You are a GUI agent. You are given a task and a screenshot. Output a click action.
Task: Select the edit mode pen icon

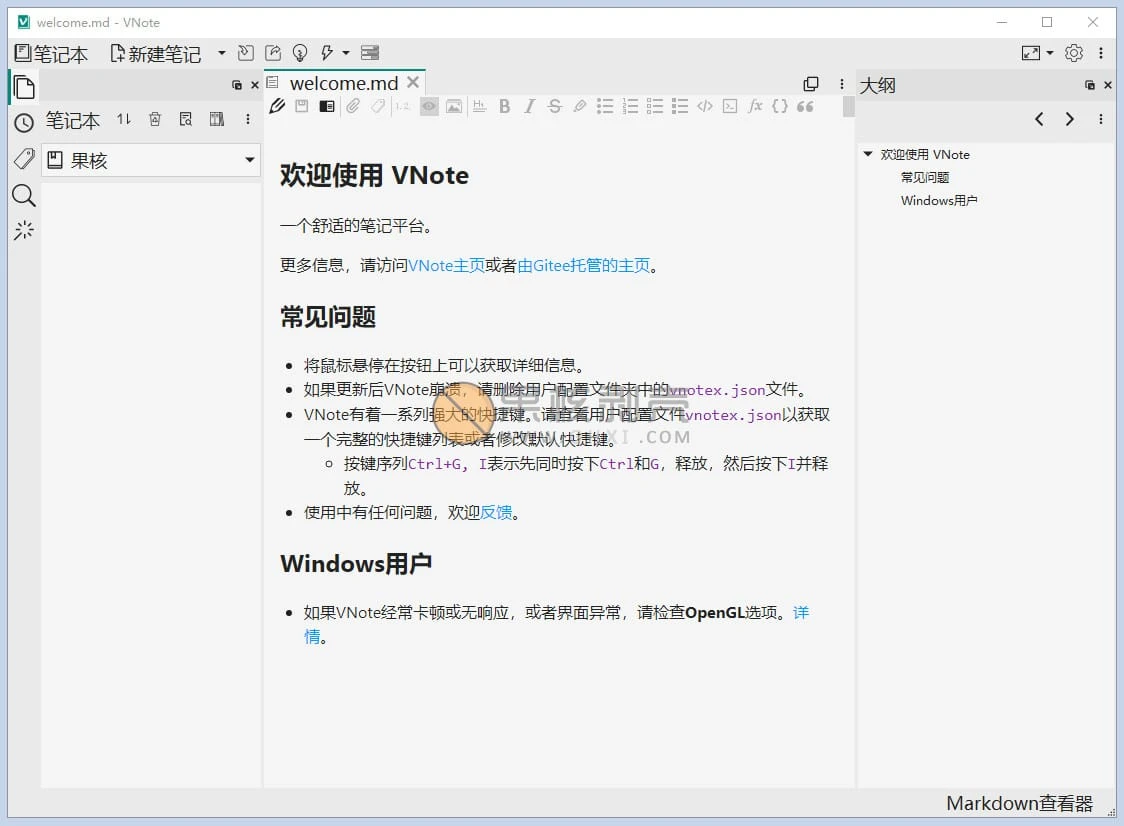click(277, 106)
